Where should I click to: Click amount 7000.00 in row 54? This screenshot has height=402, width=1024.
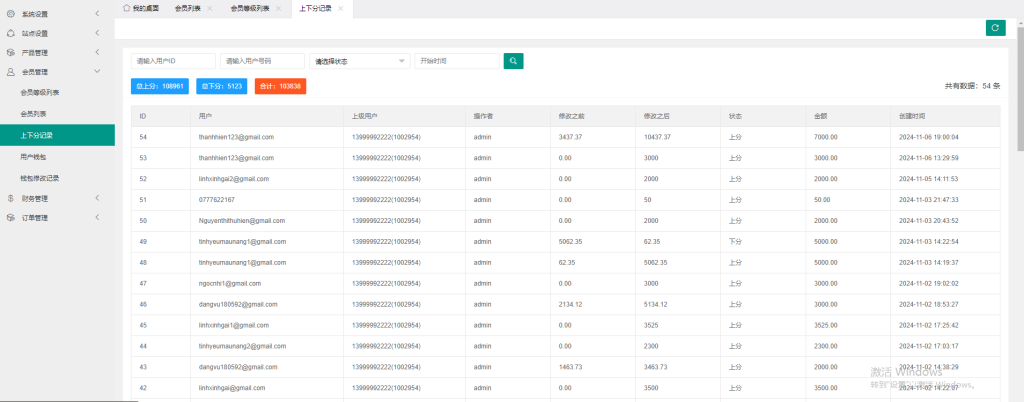(x=826, y=137)
